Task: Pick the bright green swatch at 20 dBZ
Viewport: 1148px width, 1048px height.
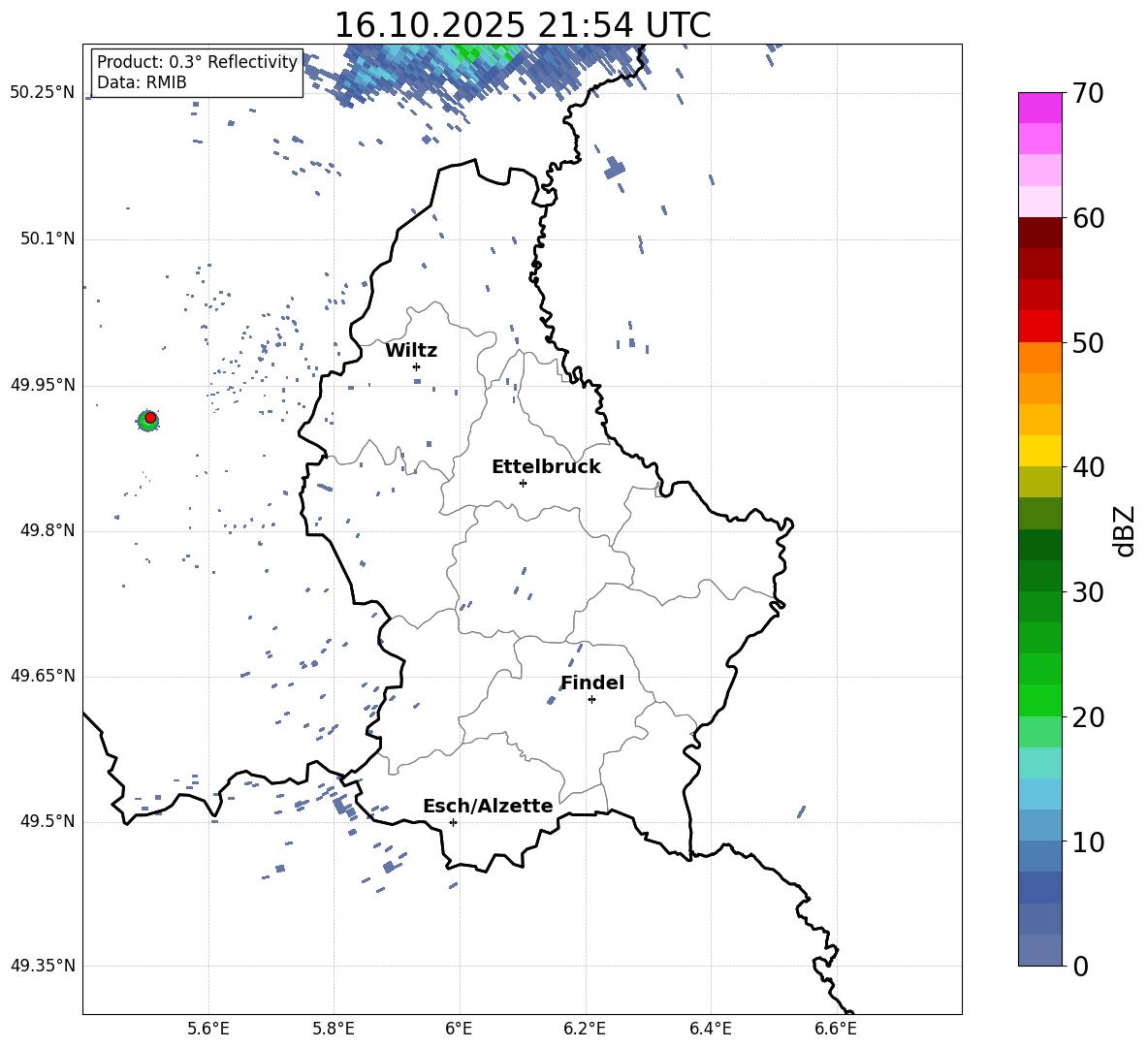Action: tap(1039, 700)
